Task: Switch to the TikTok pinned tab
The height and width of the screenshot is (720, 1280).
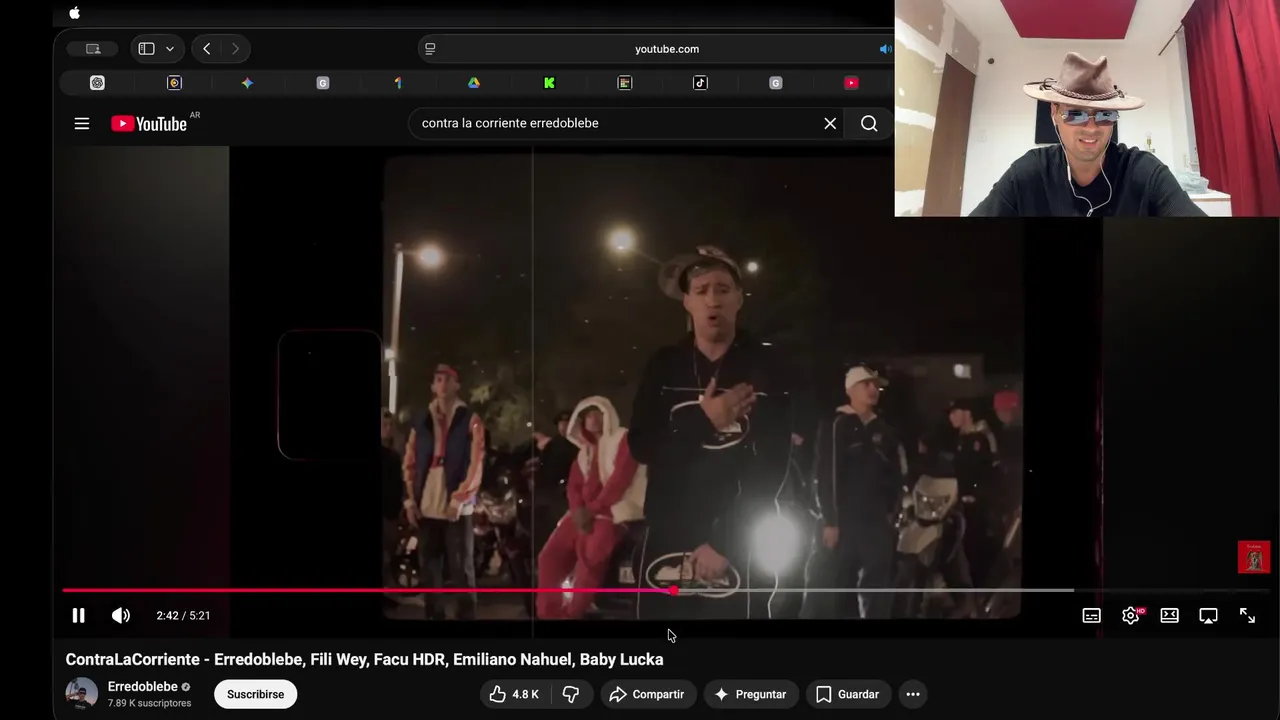Action: click(x=700, y=83)
